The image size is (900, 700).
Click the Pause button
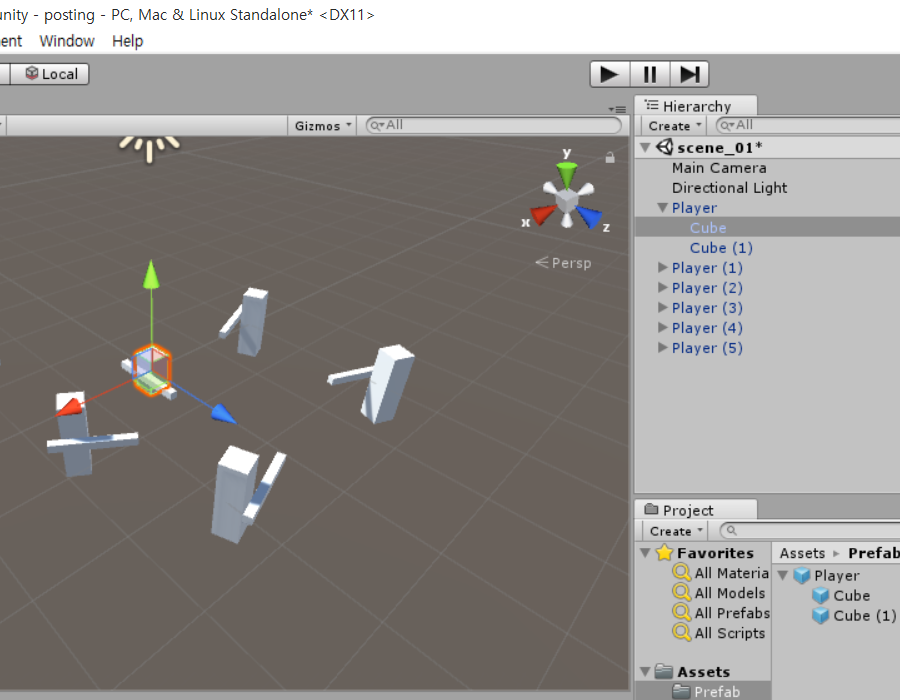(x=650, y=74)
